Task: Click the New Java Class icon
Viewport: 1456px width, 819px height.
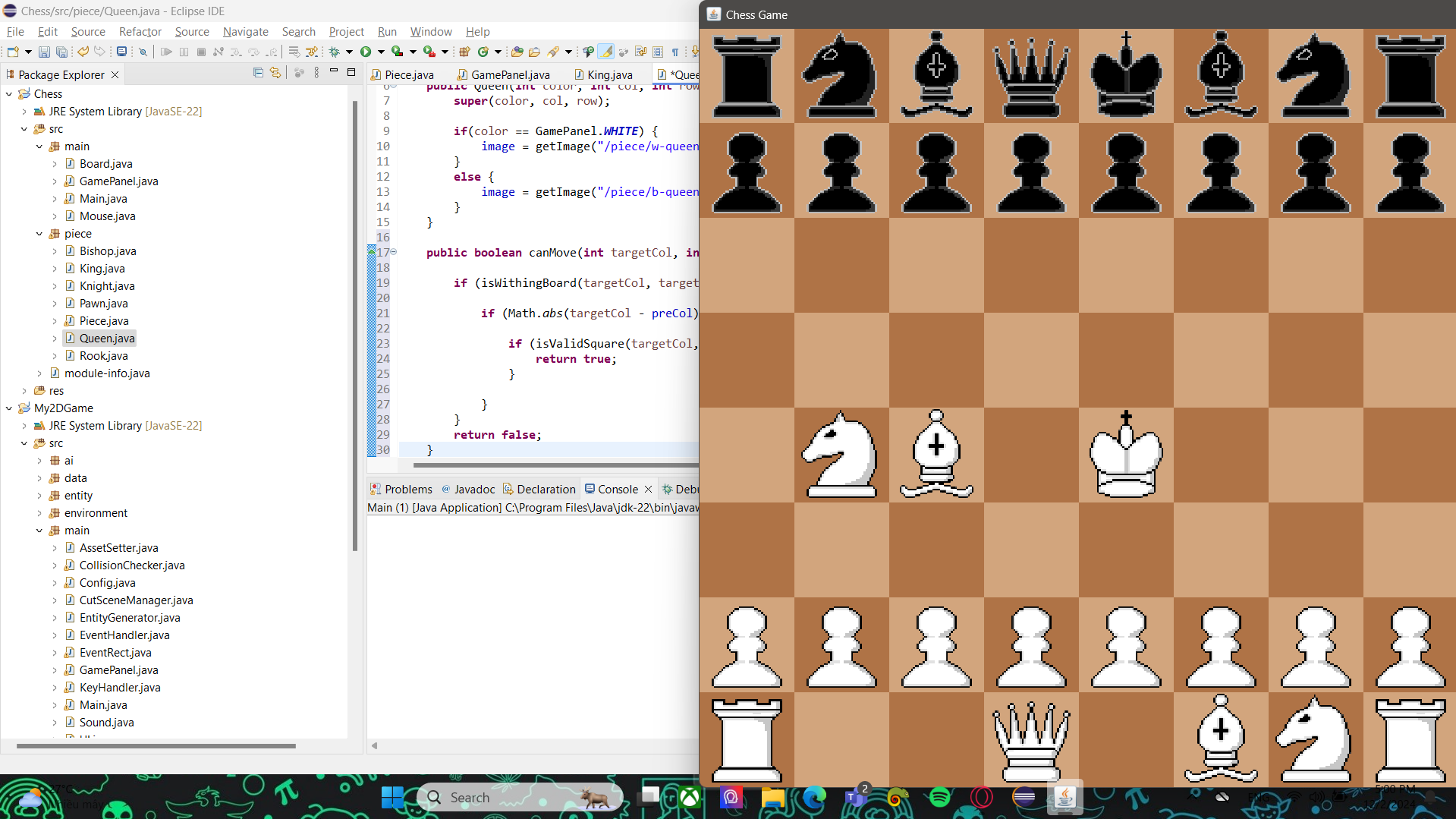Action: (x=483, y=52)
